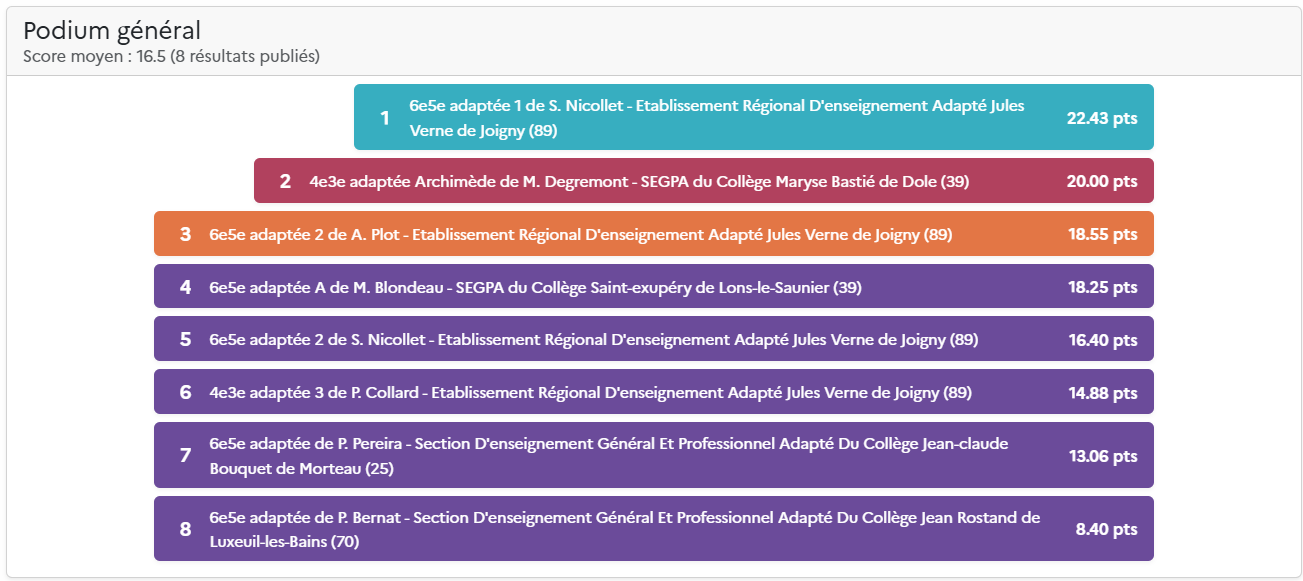Click the 6e5e adaptée 2 de A. Plot entry
The width and height of the screenshot is (1303, 581).
pos(580,235)
